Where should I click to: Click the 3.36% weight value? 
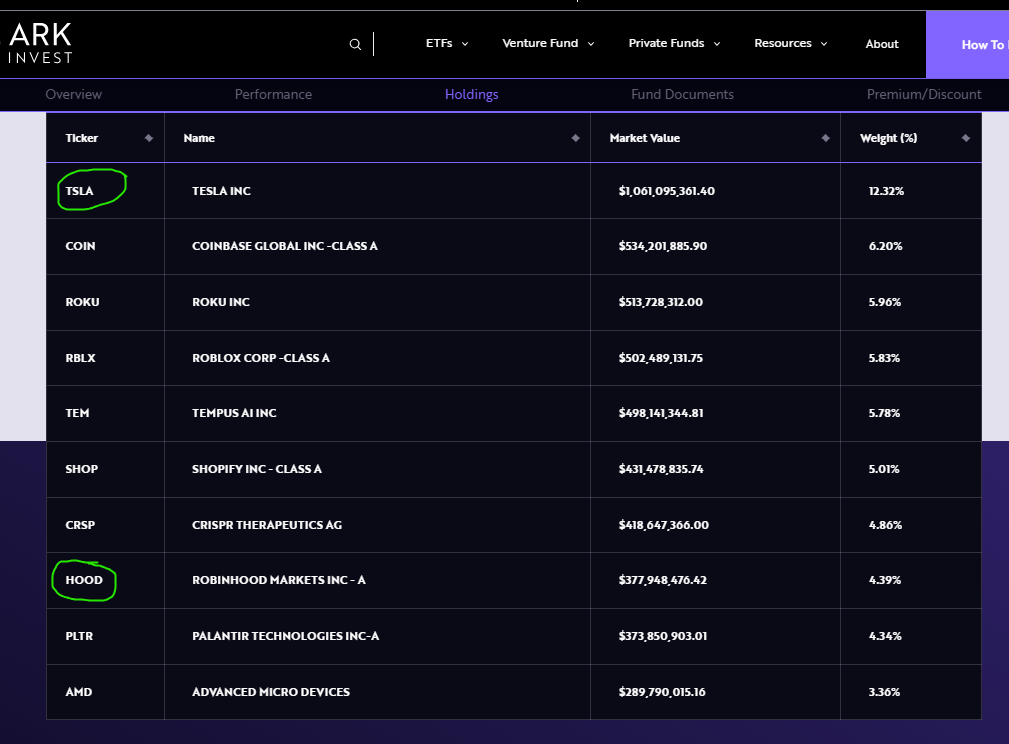click(x=884, y=692)
